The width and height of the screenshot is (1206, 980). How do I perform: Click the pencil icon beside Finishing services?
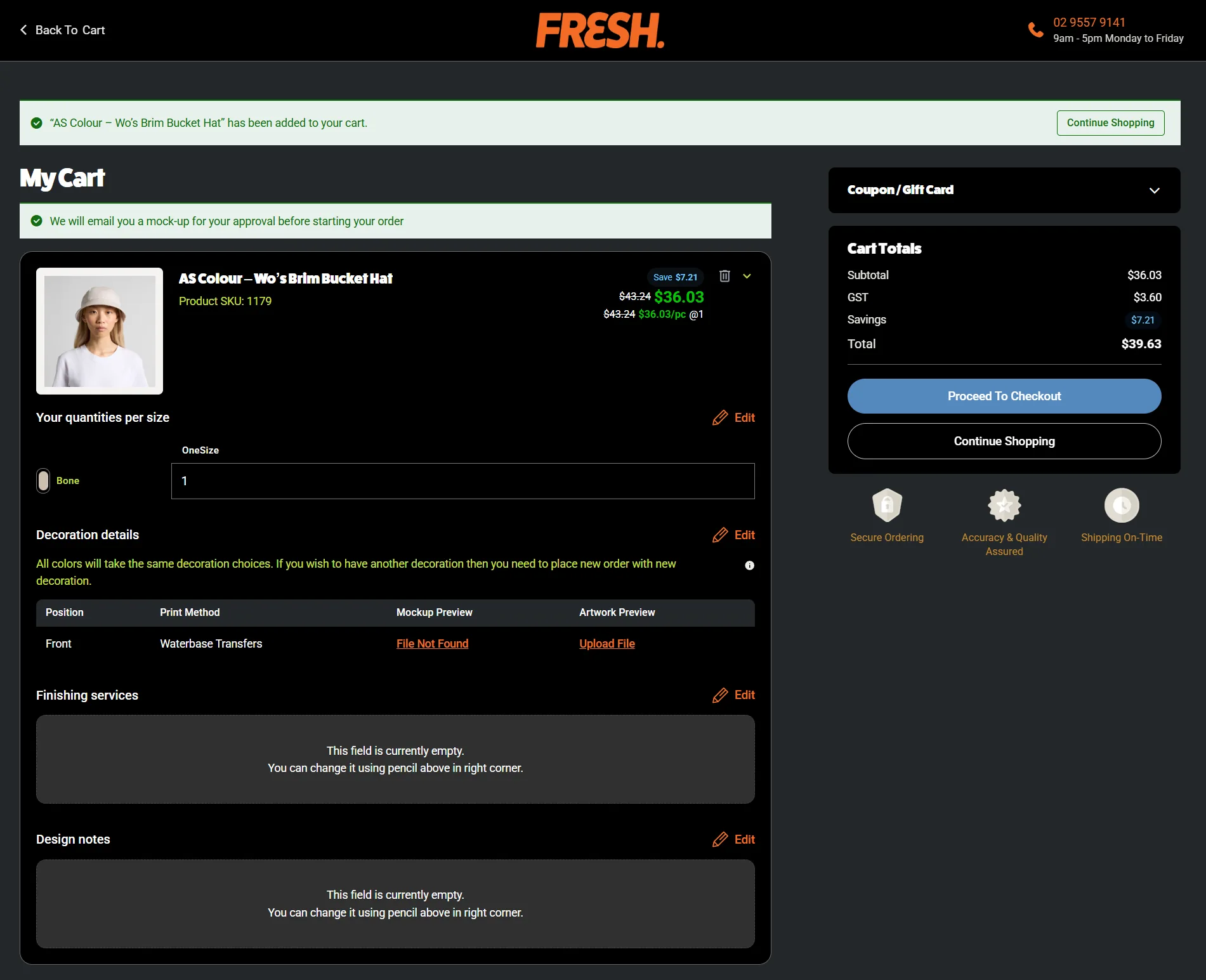point(720,695)
